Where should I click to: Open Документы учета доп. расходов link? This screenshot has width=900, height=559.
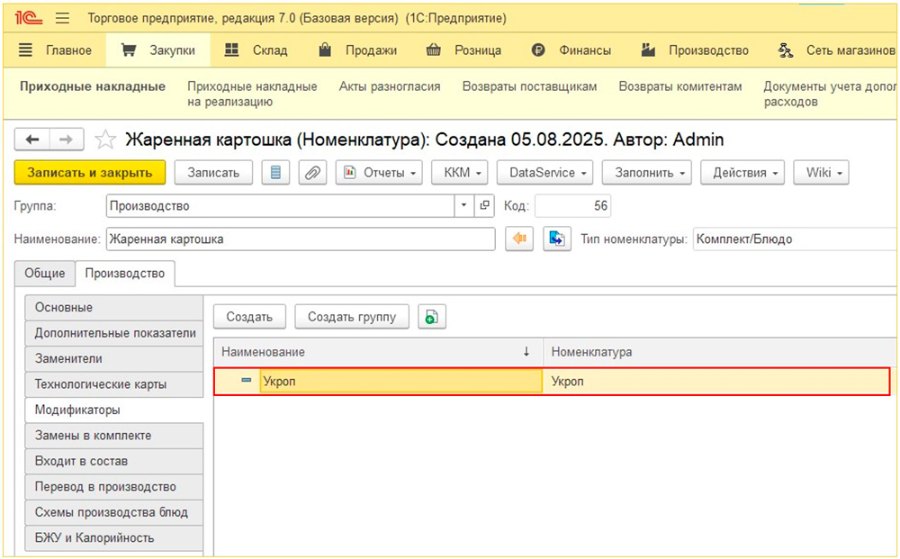829,94
